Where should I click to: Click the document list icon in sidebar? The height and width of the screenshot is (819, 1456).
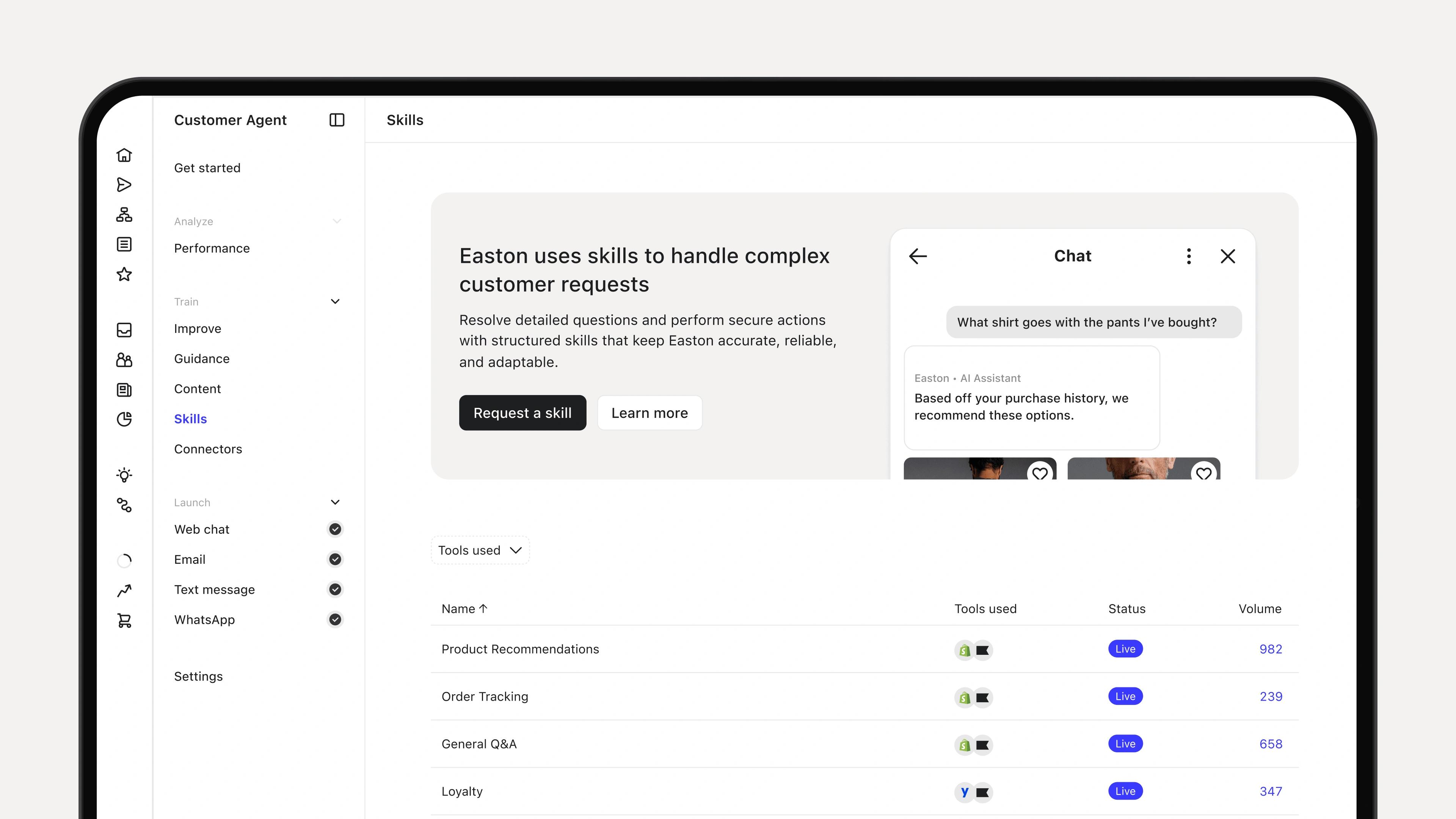(x=124, y=244)
